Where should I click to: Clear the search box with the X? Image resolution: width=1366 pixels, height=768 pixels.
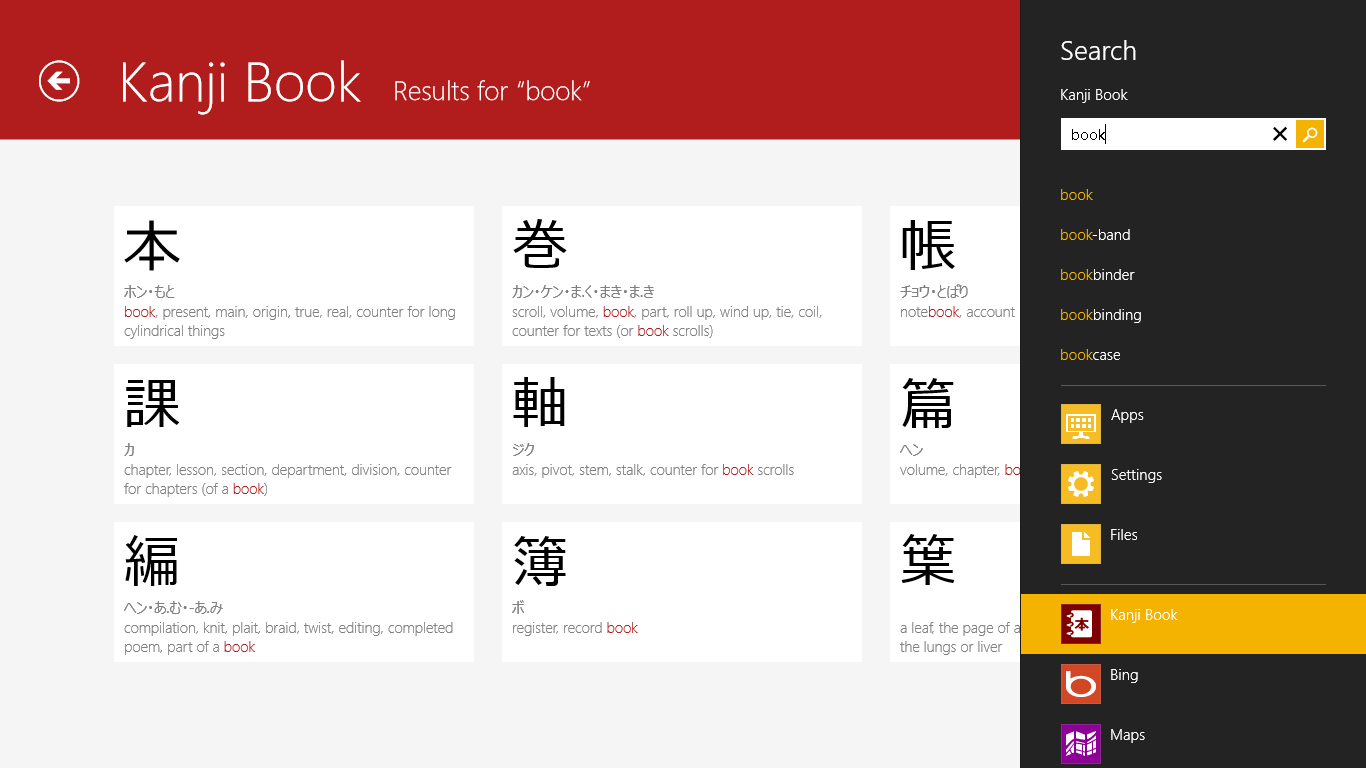click(1280, 134)
